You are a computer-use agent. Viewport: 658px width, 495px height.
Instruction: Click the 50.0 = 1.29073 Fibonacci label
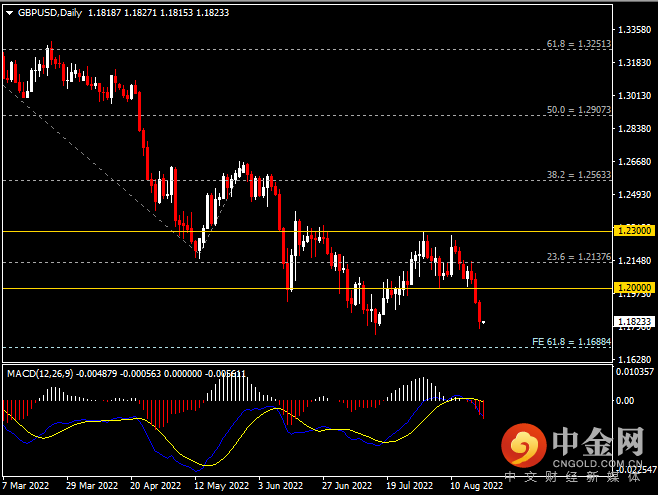click(579, 109)
